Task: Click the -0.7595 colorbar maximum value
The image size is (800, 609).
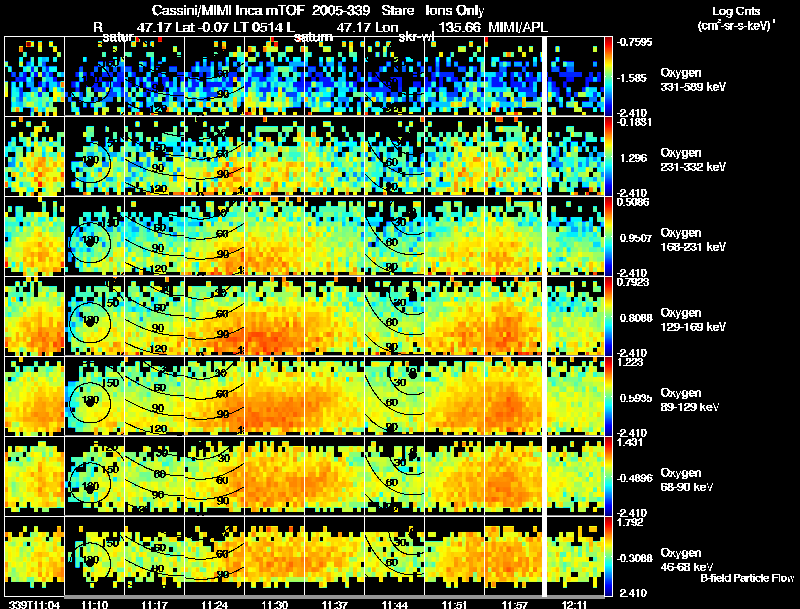Action: tap(634, 42)
